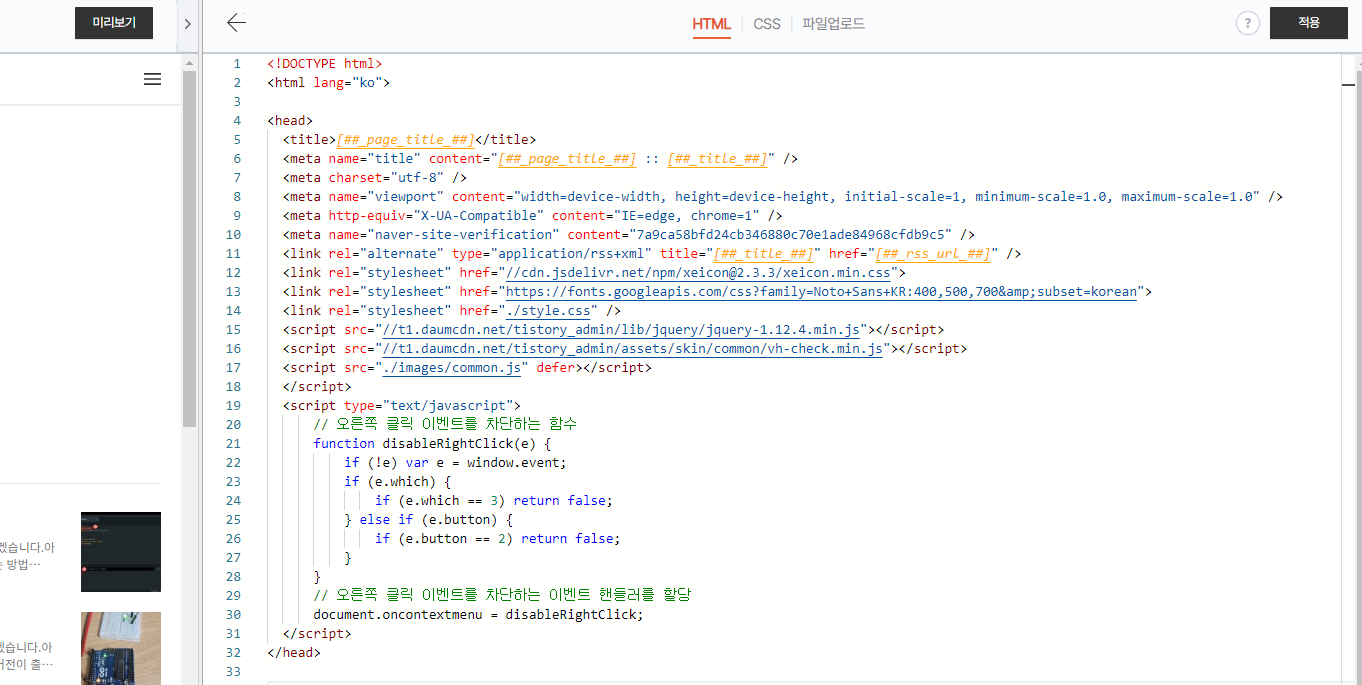Screen dimensions: 1362x685
Task: Click the closing </head> tag line
Action: [294, 652]
